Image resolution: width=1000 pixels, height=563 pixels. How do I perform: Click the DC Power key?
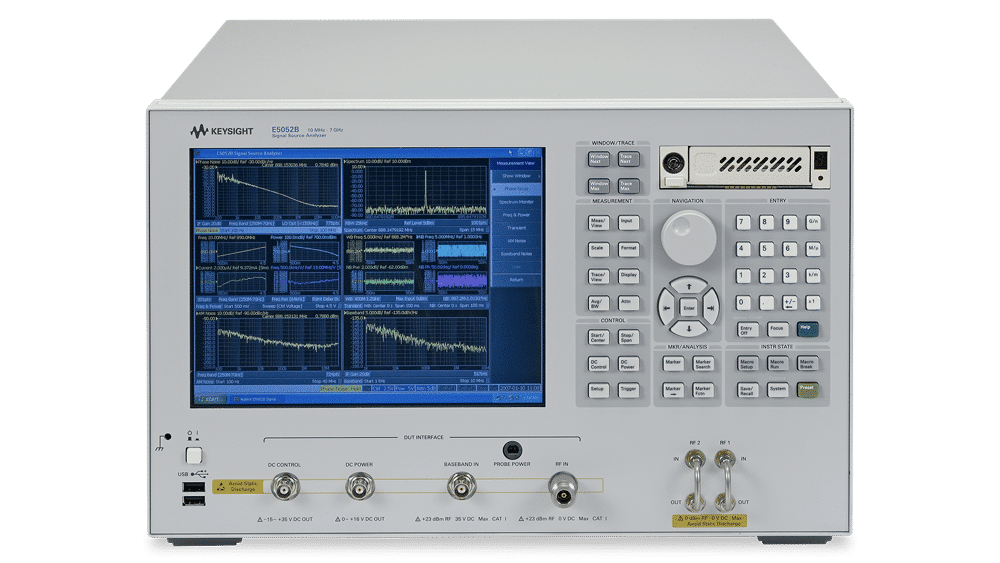click(x=628, y=364)
